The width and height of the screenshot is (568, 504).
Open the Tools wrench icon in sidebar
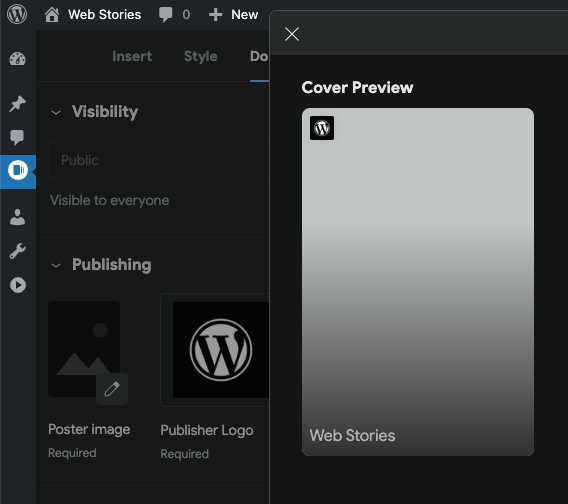point(17,251)
